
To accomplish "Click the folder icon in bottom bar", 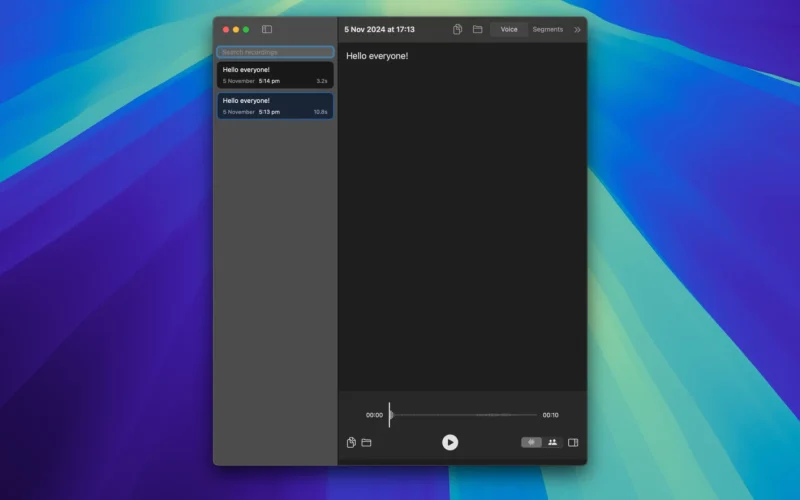I will coord(366,442).
